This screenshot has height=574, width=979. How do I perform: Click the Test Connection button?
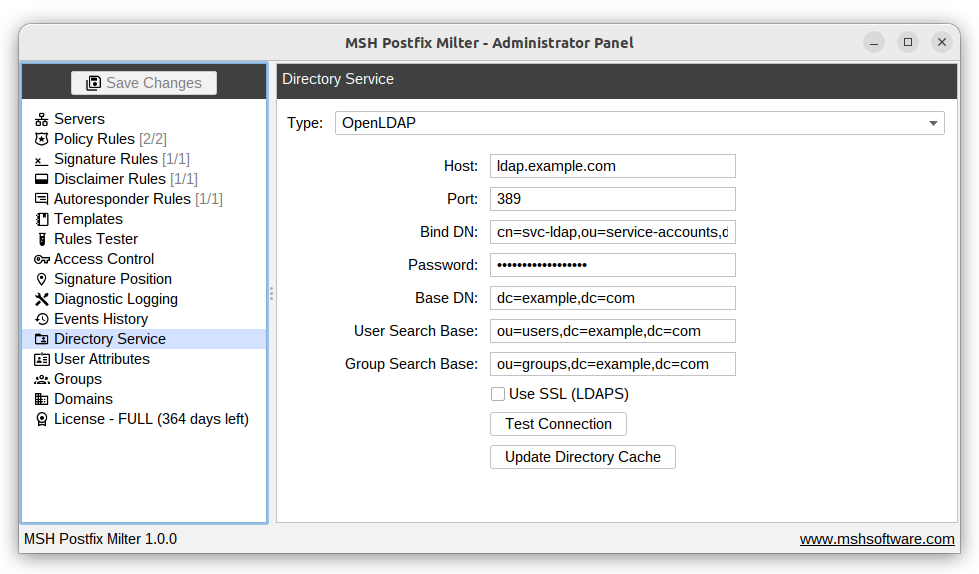coord(558,424)
